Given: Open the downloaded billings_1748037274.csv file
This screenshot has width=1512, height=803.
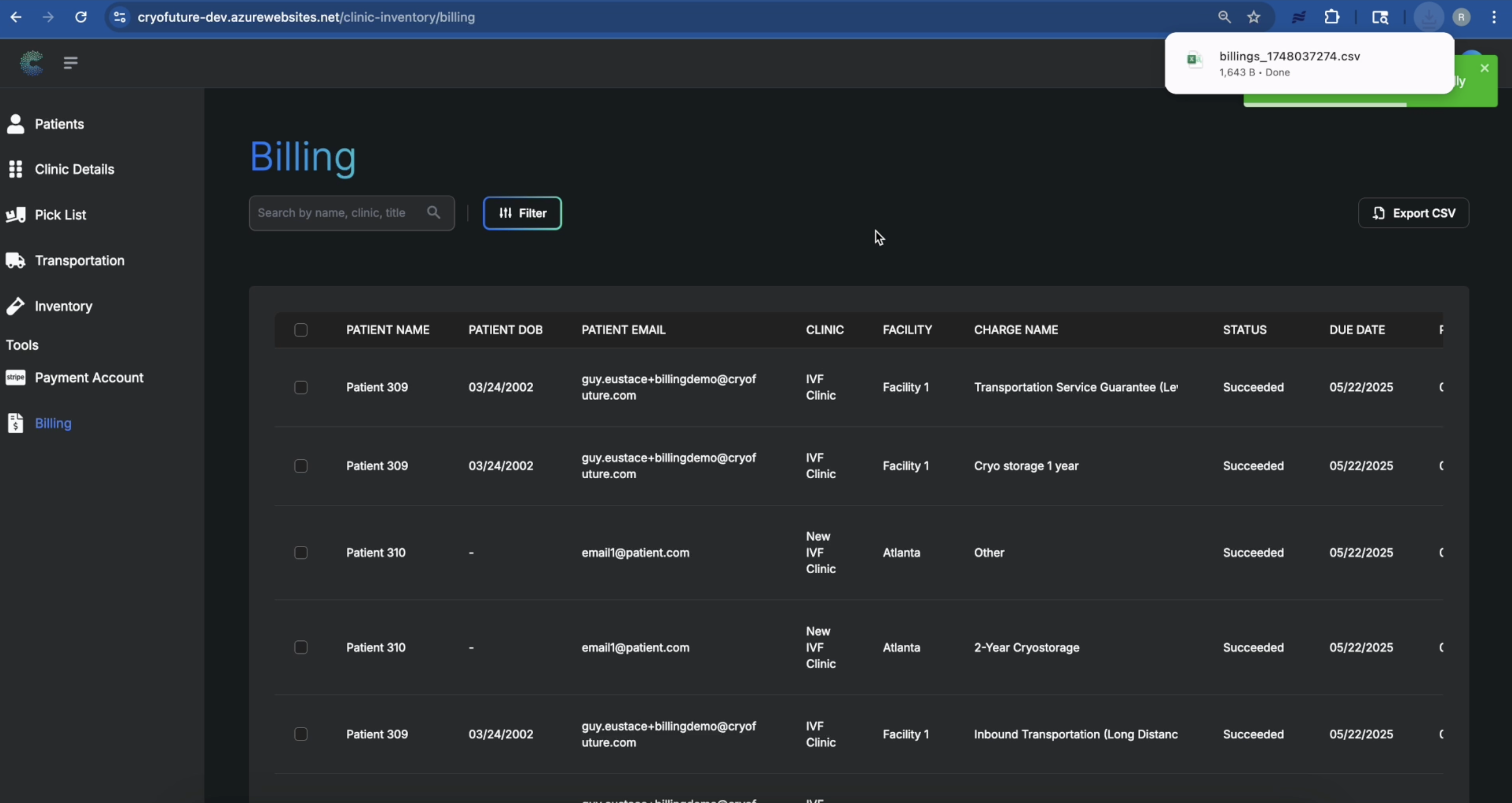Looking at the screenshot, I should tap(1289, 56).
